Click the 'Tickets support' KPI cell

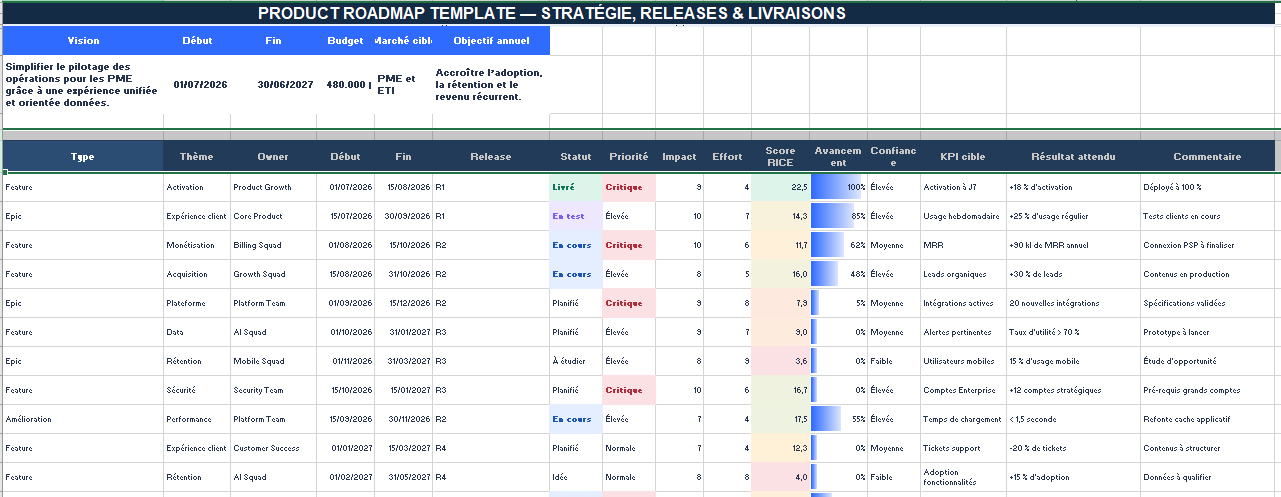(963, 448)
